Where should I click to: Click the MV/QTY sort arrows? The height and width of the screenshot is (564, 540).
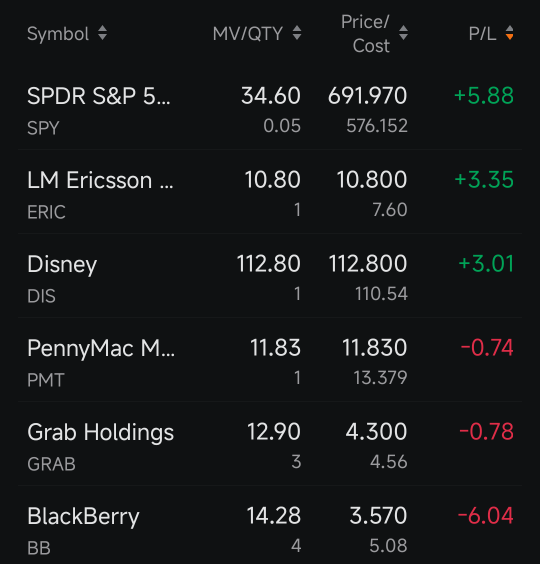click(x=297, y=33)
